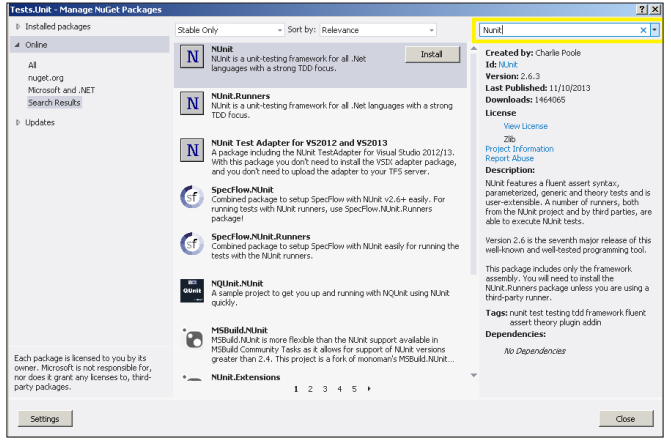Screen dimensions: 671x443
Task: Click the NUnit.Runners package icon
Action: pos(192,103)
